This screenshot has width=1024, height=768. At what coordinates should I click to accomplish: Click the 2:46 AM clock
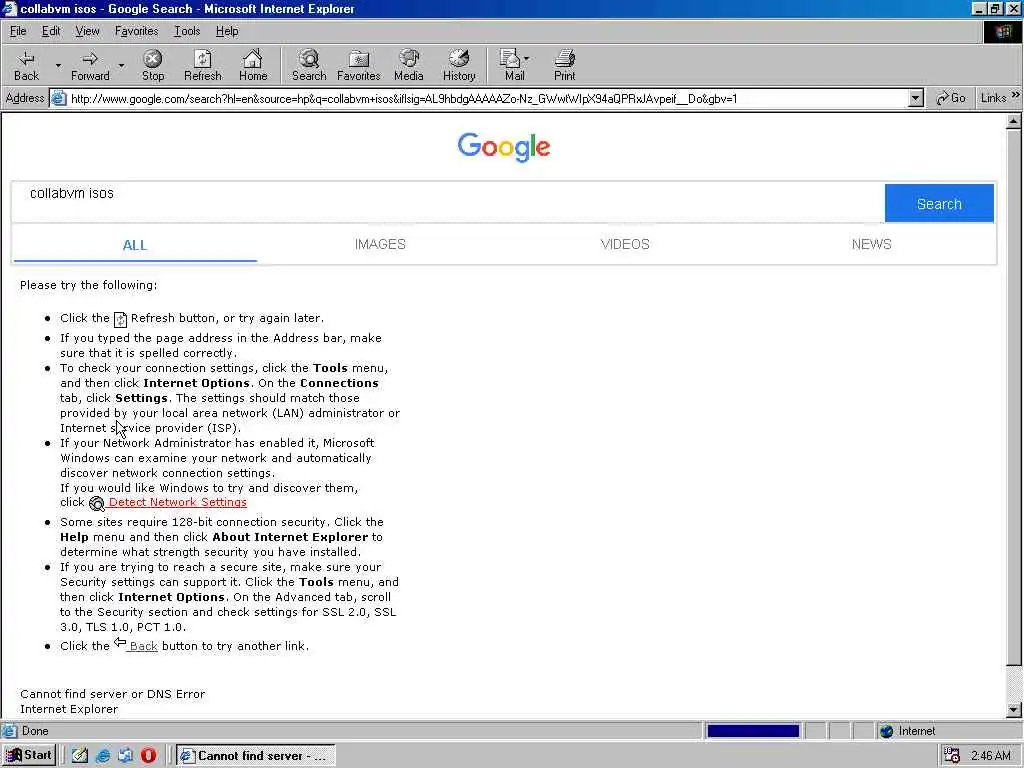point(990,756)
